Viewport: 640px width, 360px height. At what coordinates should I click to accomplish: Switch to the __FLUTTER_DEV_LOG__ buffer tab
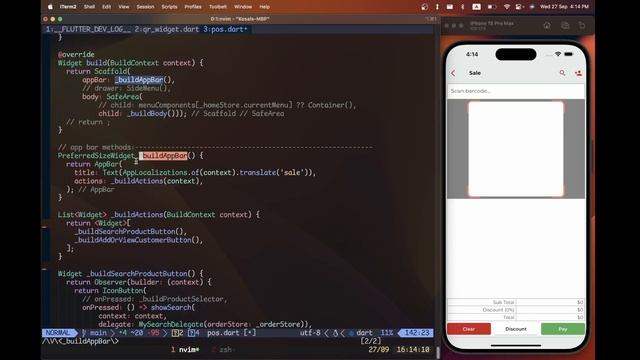pyautogui.click(x=89, y=29)
